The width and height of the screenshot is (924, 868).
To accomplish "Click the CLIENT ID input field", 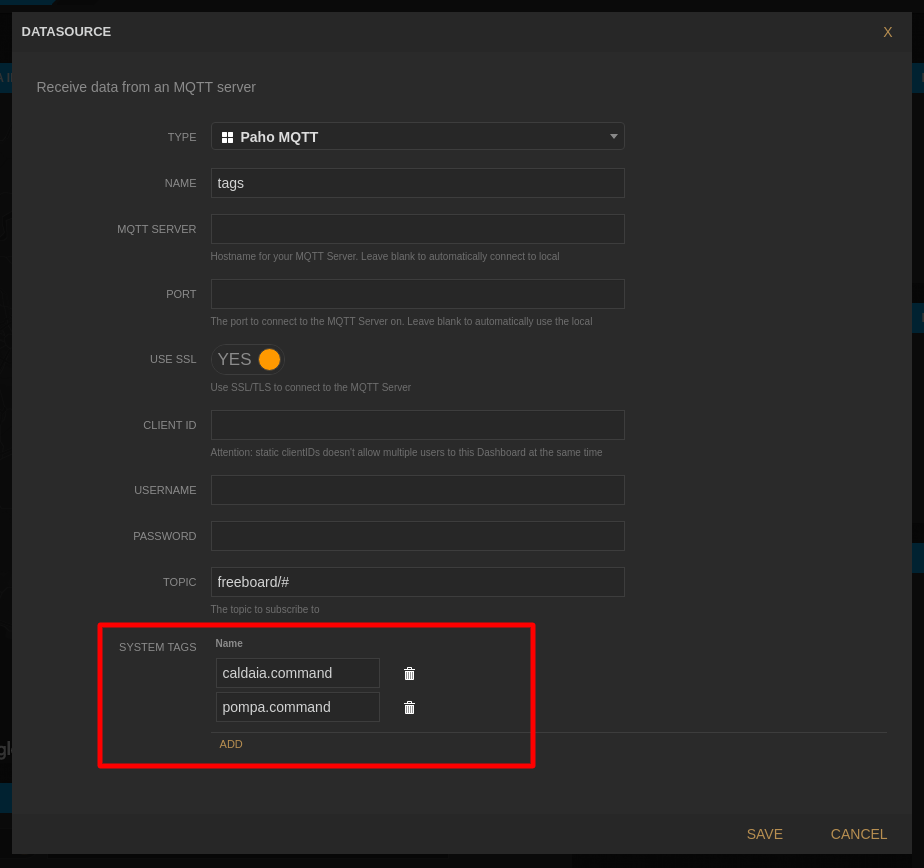I will (417, 425).
